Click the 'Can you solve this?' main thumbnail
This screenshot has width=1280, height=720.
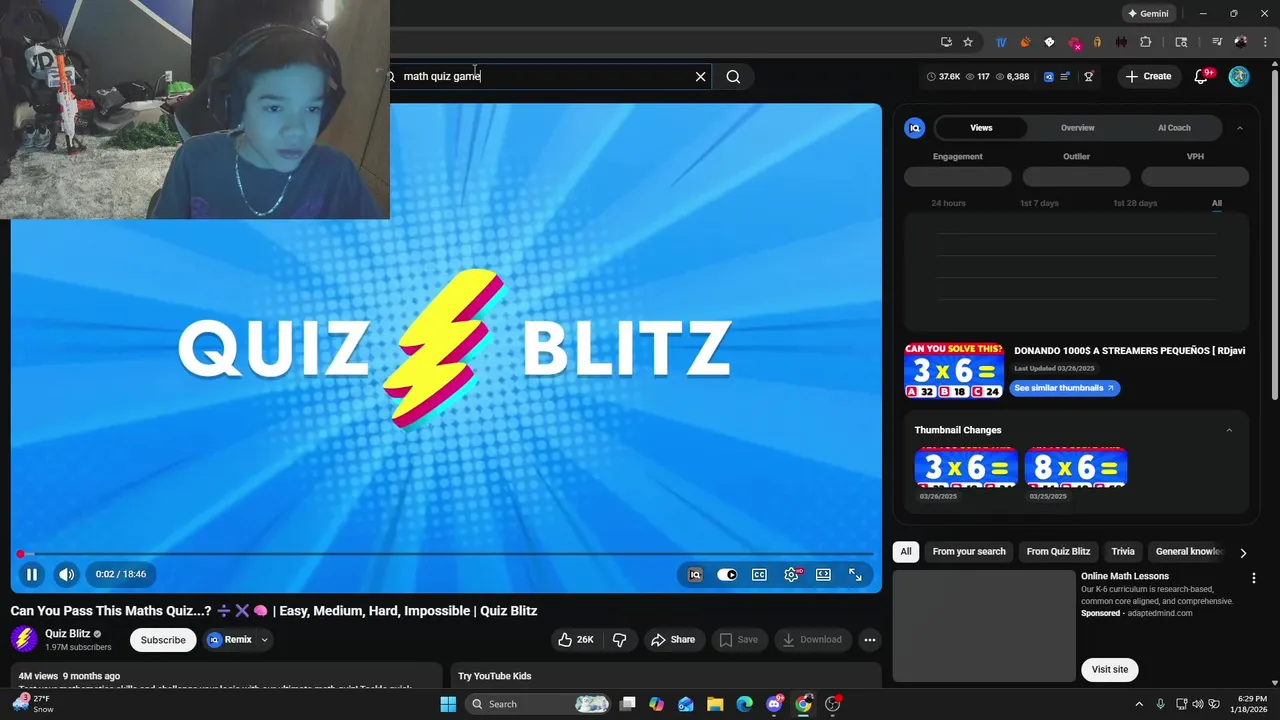pyautogui.click(x=954, y=371)
